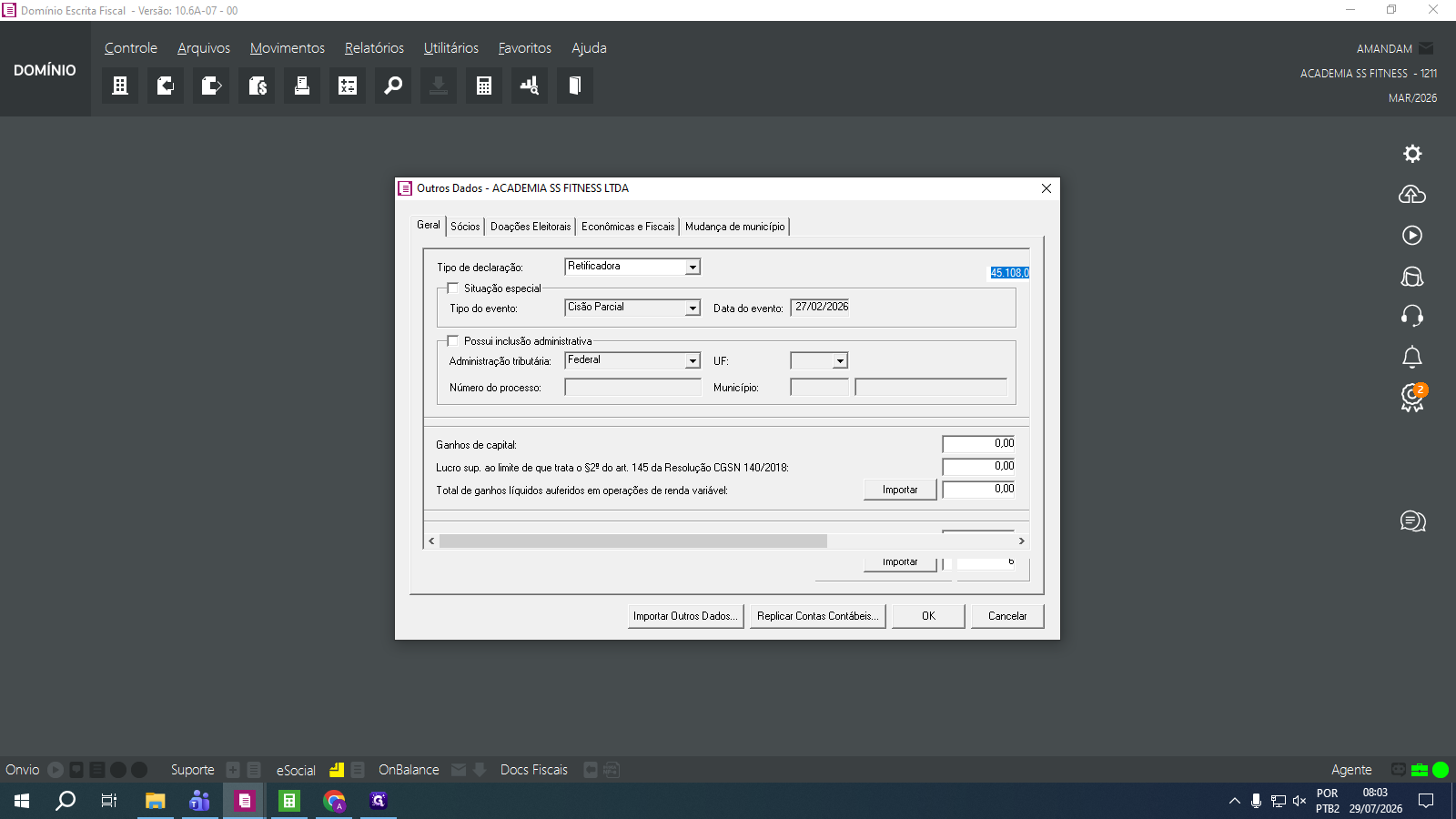Show hidden system tray icons chevron
Viewport: 1456px width, 819px height.
1235,801
